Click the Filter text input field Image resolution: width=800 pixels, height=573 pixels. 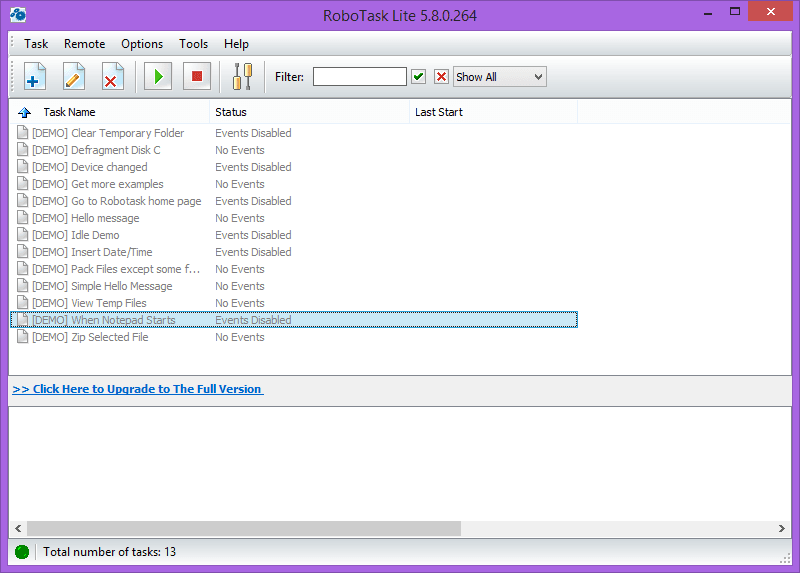360,77
